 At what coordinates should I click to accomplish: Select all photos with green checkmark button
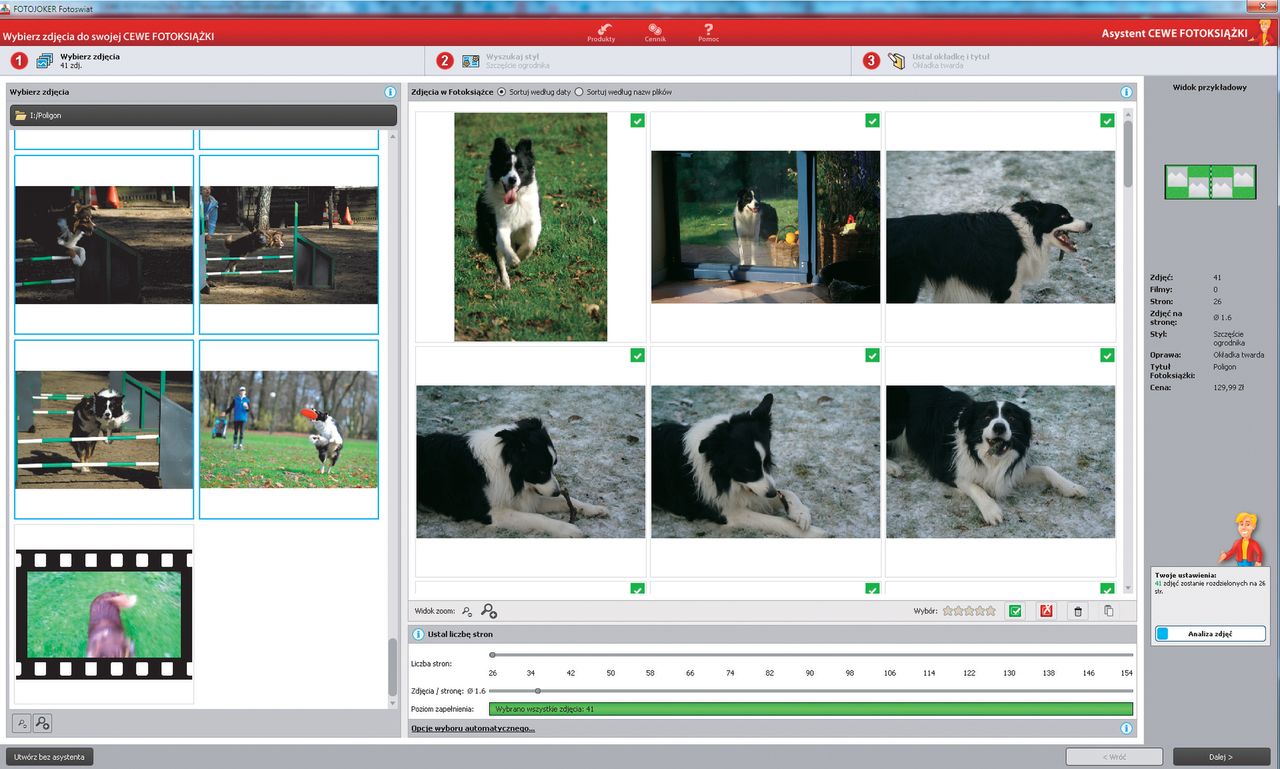pyautogui.click(x=1015, y=611)
